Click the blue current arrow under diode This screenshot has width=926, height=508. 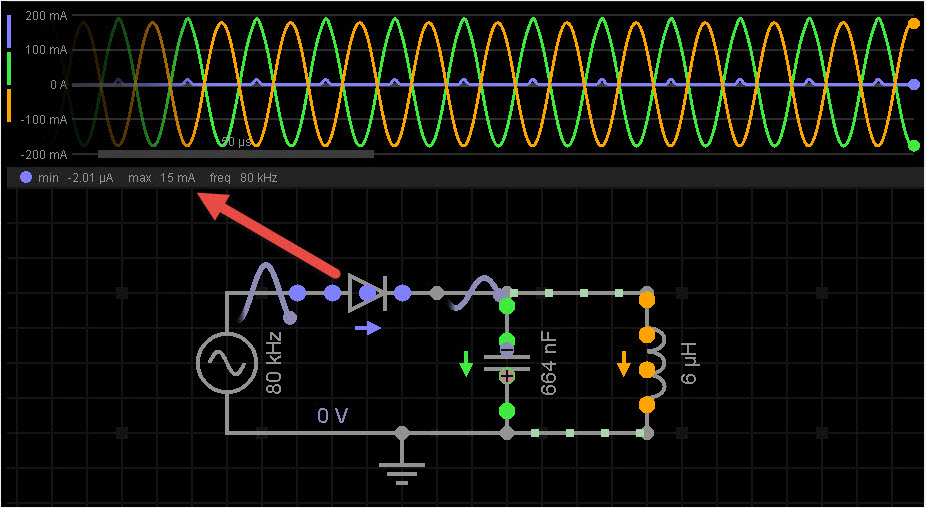pos(368,327)
